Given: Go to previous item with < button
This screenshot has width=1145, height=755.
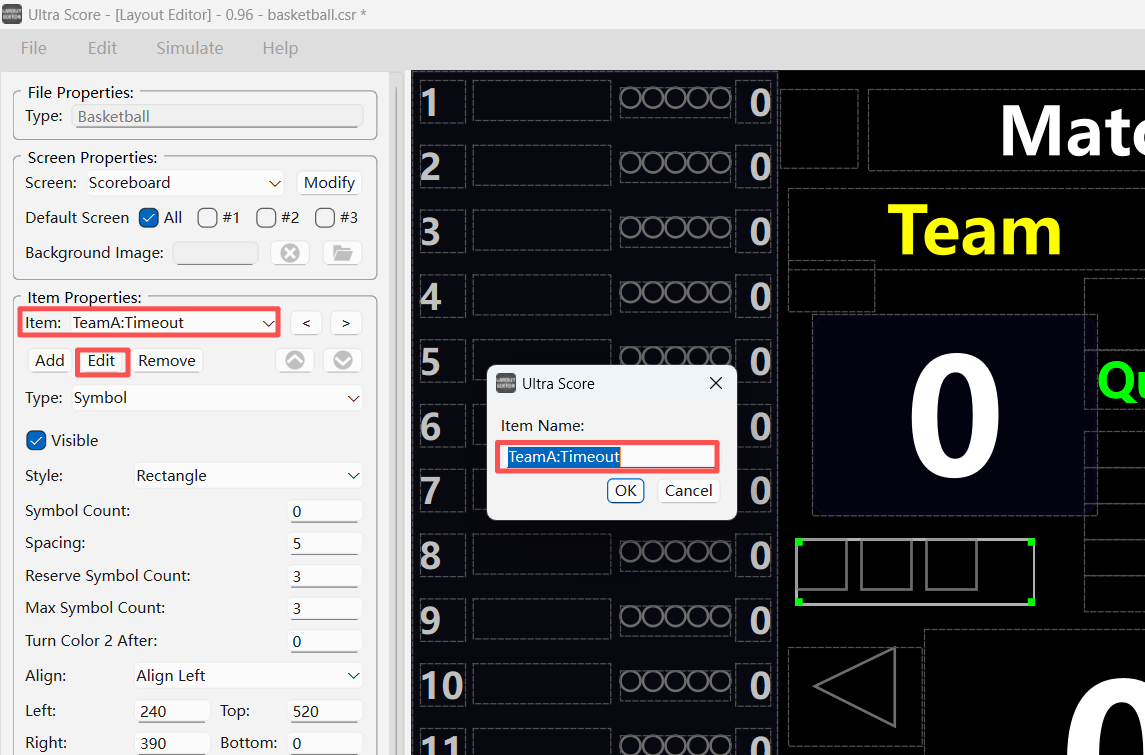Looking at the screenshot, I should (x=307, y=323).
